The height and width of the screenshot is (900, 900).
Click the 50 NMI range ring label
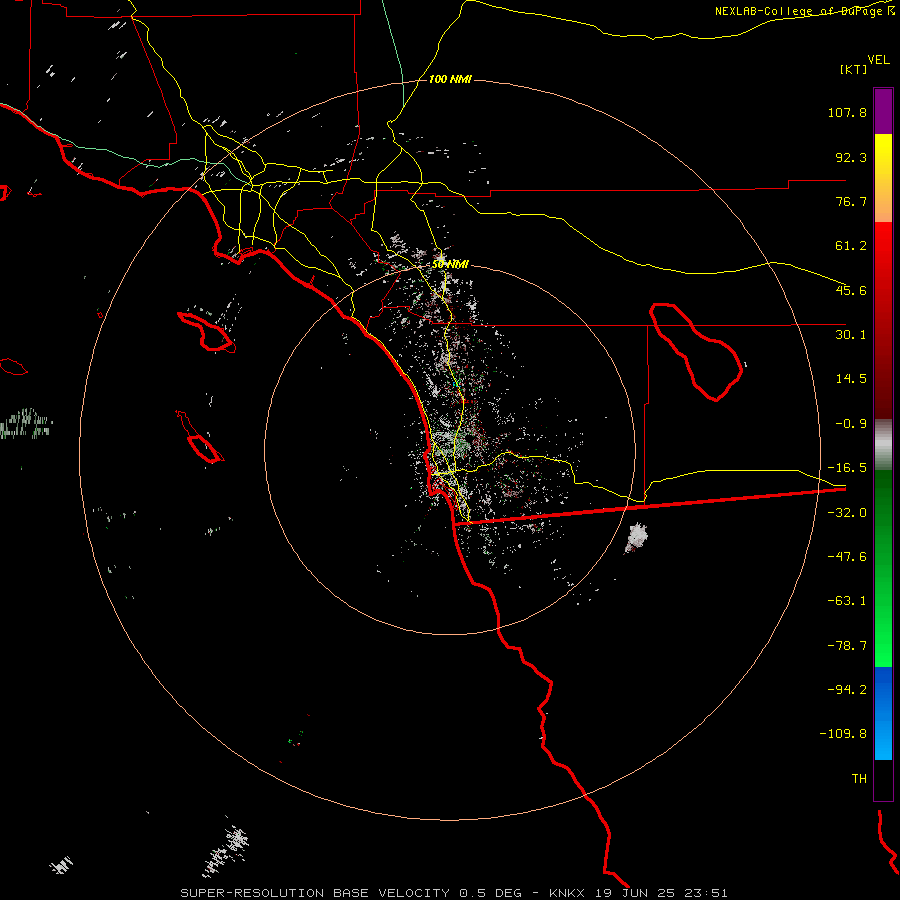point(450,265)
